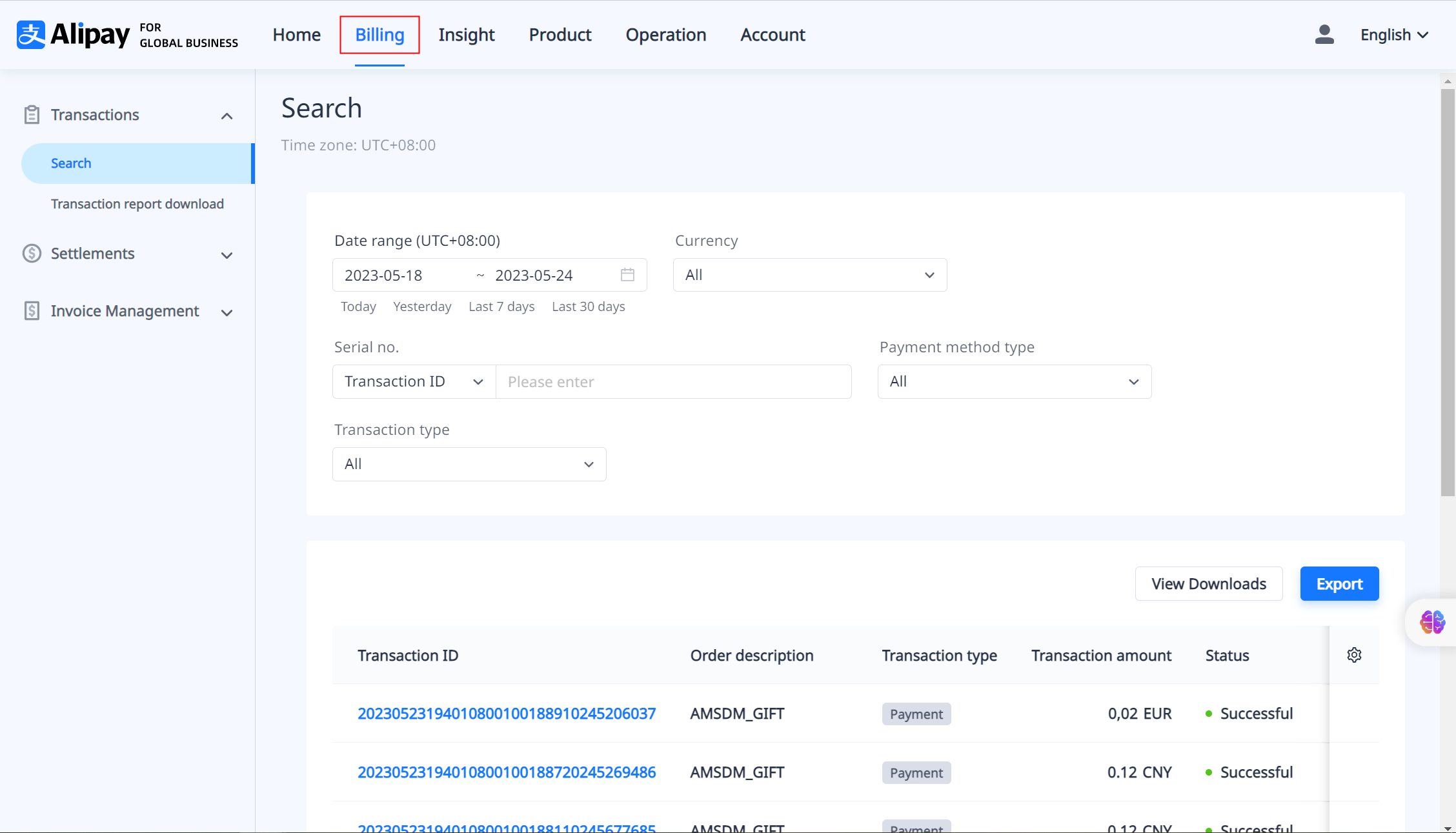Click the Transactions clipboard icon

(x=32, y=115)
